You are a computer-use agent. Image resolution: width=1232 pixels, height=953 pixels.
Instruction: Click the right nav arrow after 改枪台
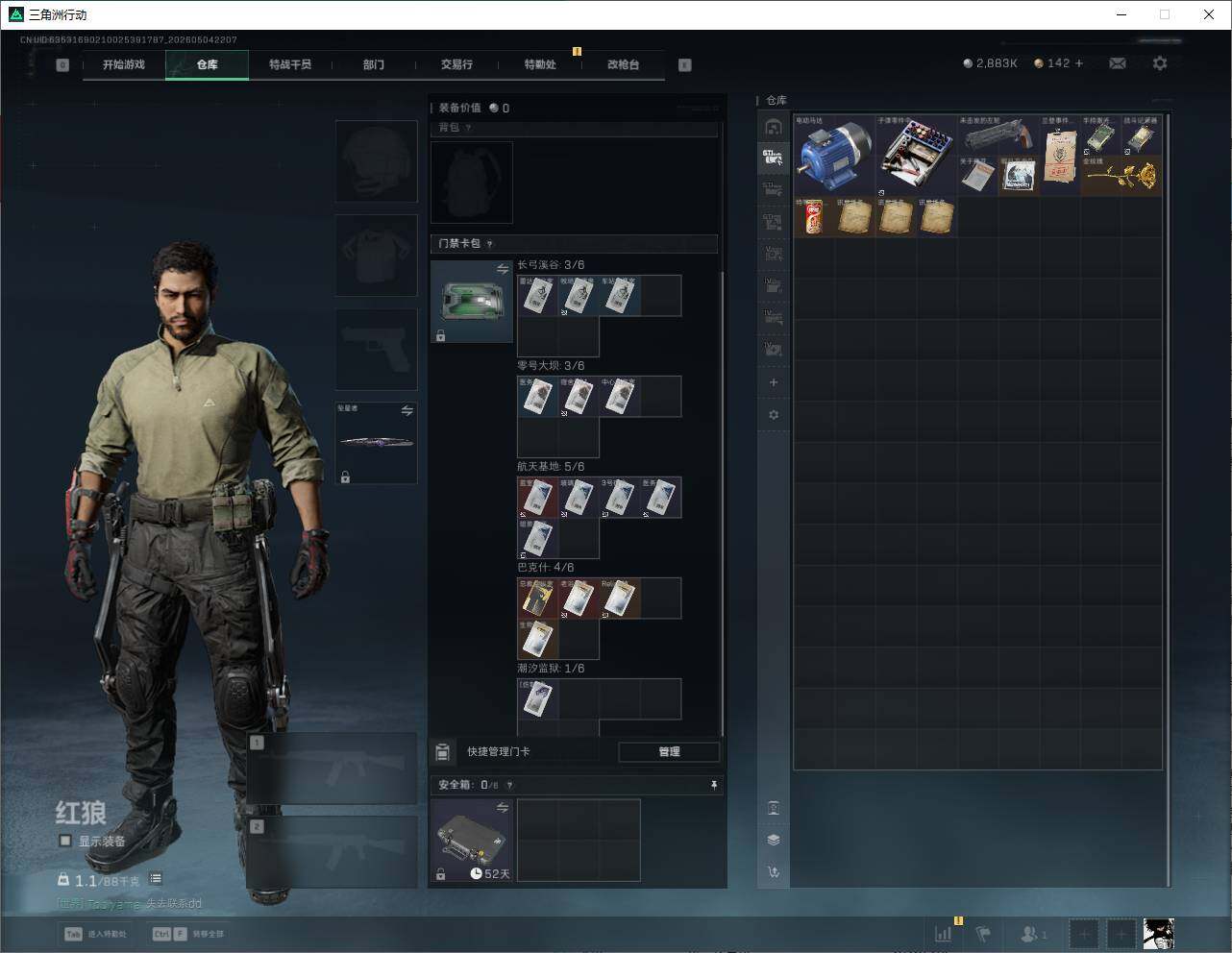684,64
